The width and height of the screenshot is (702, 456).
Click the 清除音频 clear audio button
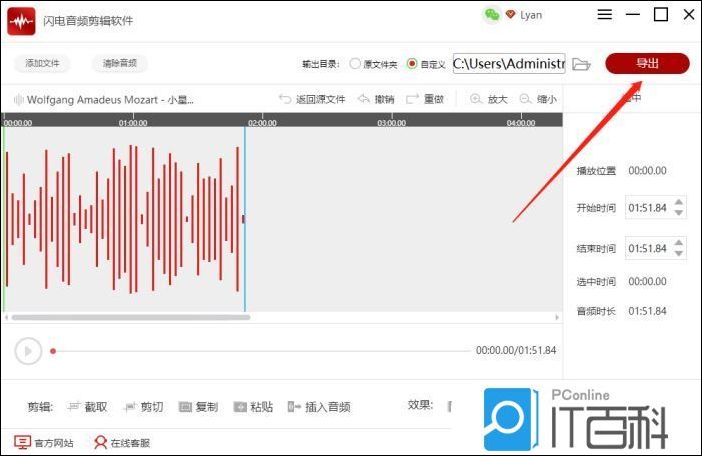pos(120,63)
